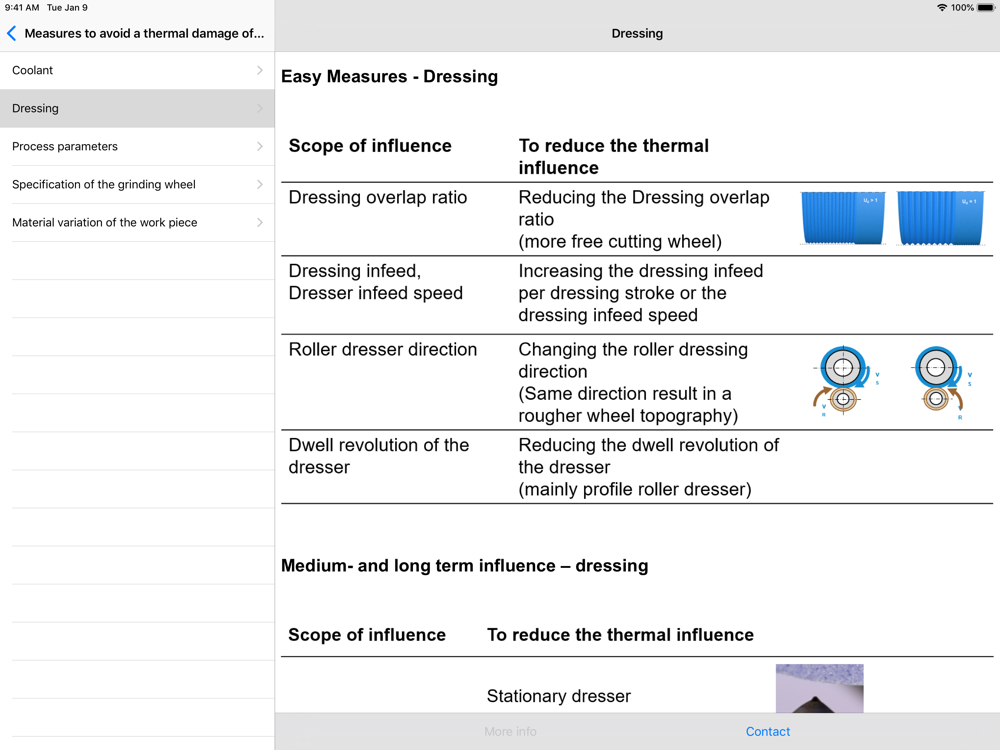Expand the Coolant row chevron
This screenshot has height=750, width=1000.
click(260, 70)
